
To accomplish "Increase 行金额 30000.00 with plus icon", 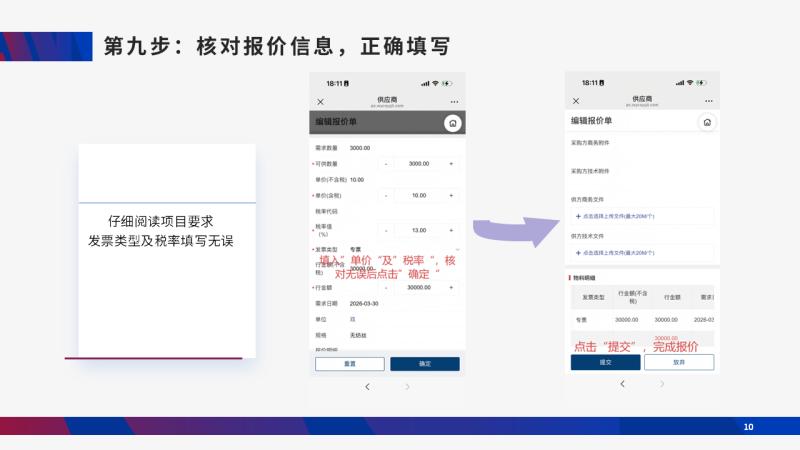I will pyautogui.click(x=451, y=288).
